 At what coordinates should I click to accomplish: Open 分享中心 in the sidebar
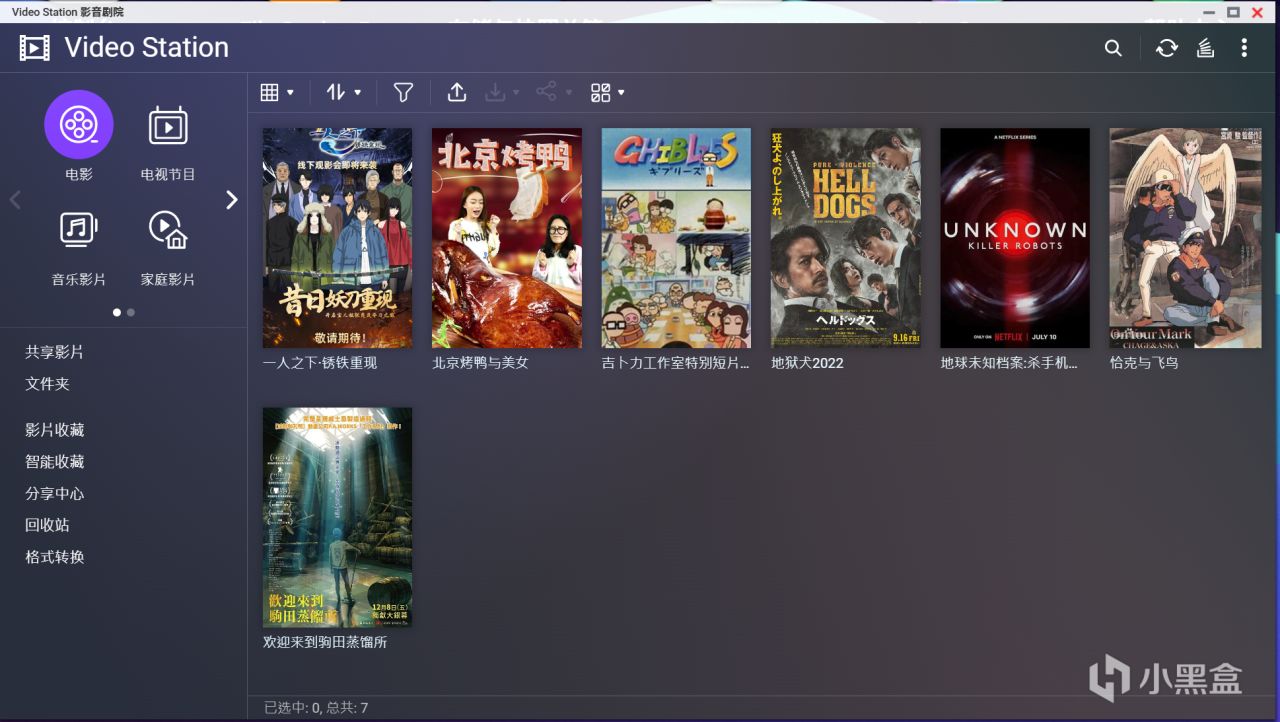[54, 493]
